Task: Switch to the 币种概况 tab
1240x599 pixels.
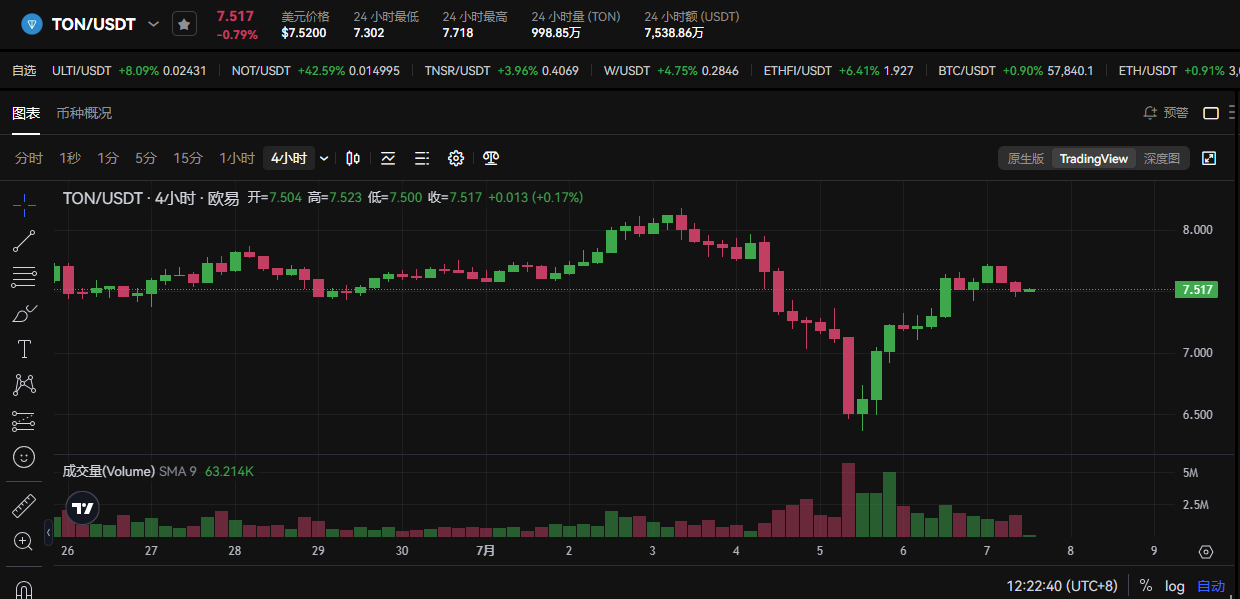Action: 84,113
